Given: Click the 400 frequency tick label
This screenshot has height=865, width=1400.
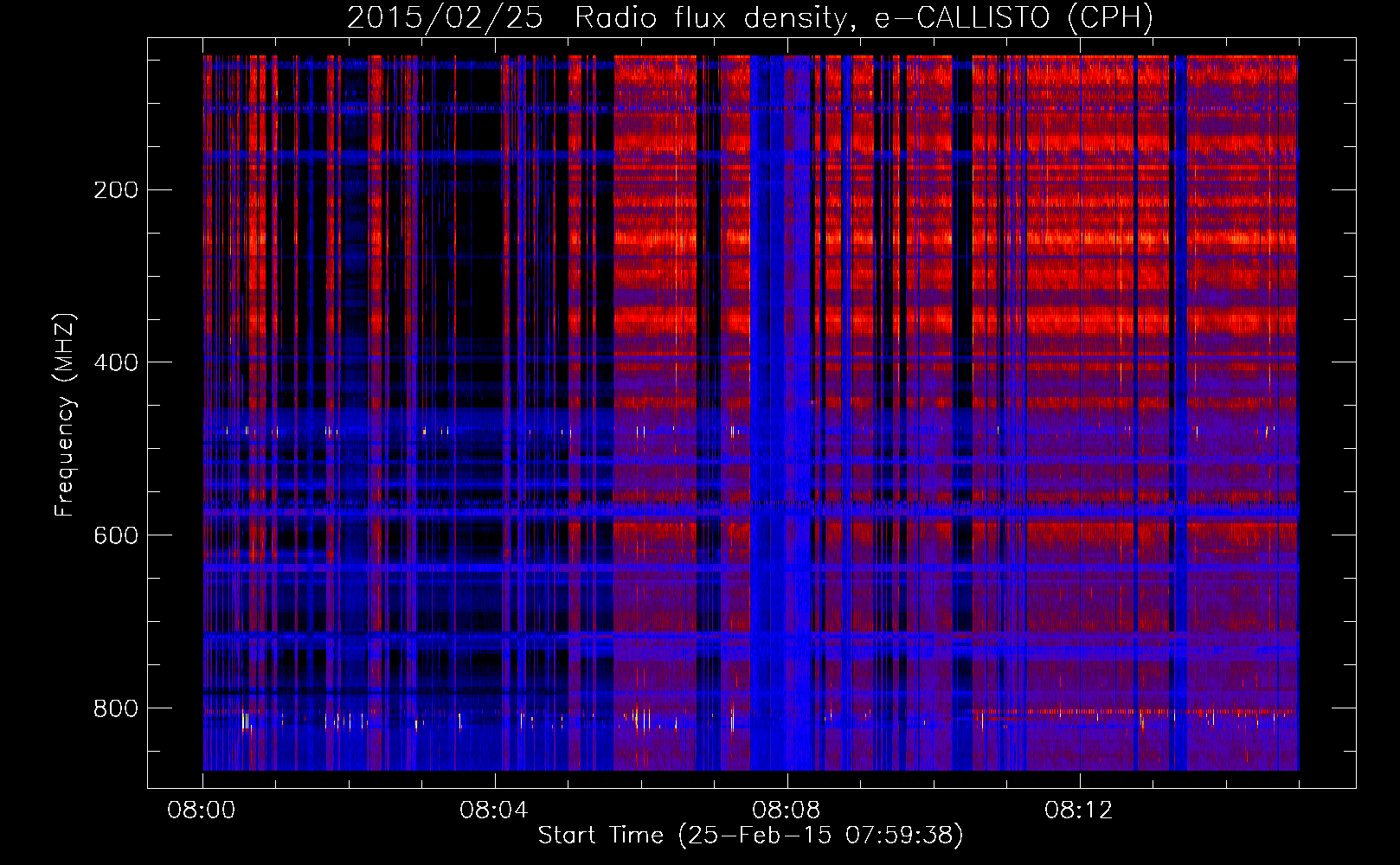Looking at the screenshot, I should (116, 362).
